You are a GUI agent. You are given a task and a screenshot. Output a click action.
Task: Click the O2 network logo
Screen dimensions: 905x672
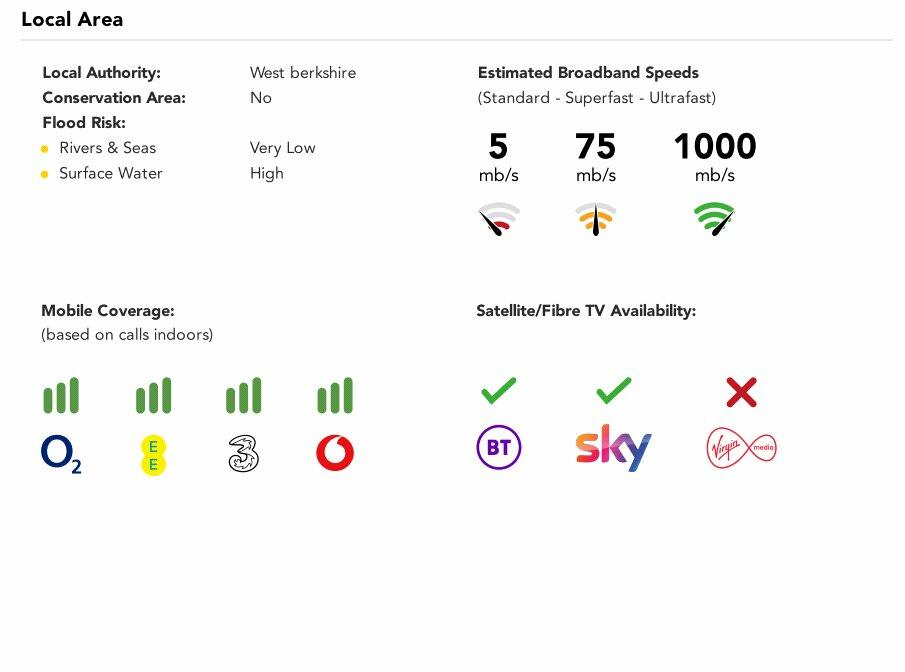point(61,454)
